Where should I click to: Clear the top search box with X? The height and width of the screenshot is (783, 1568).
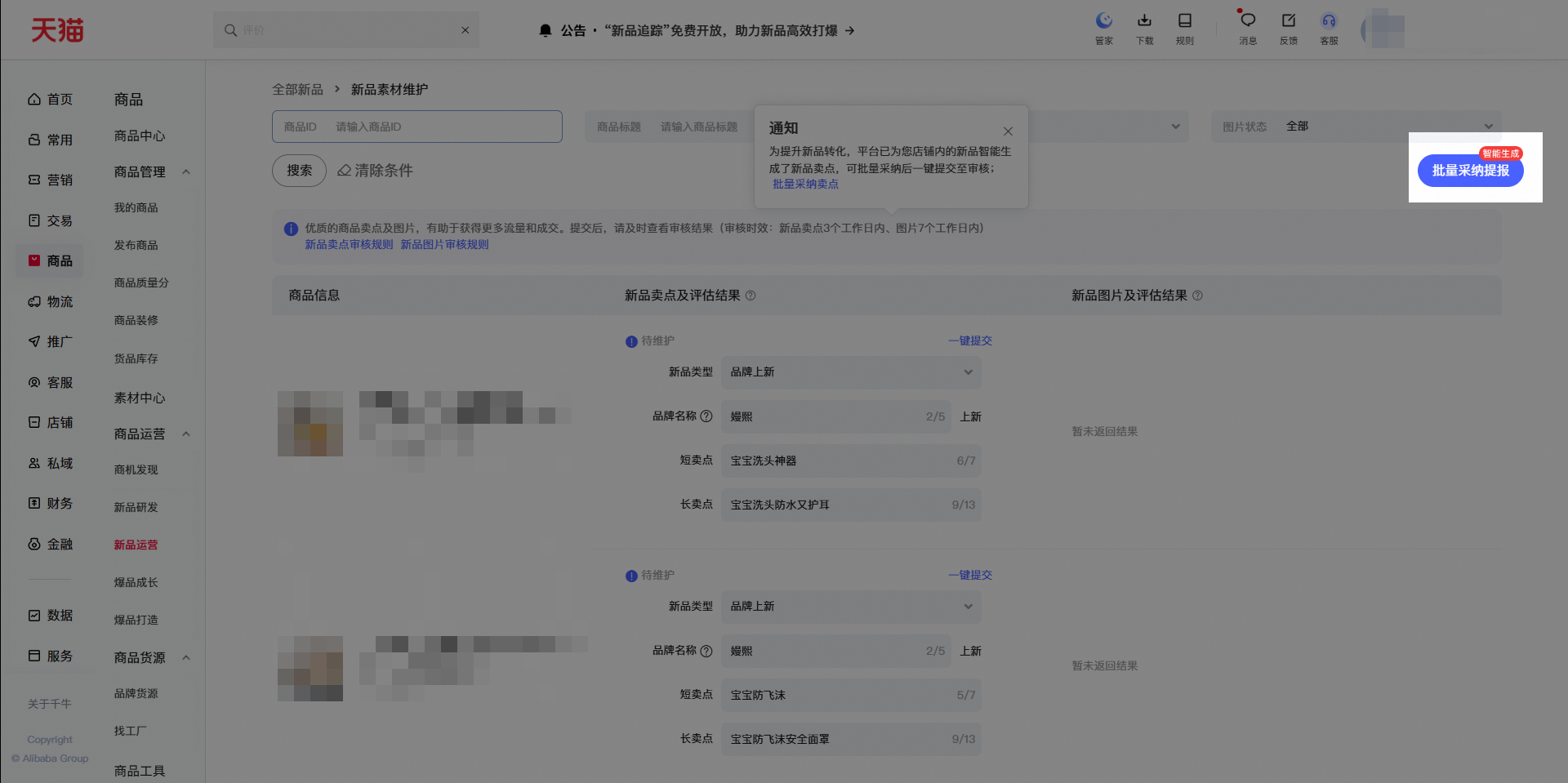coord(465,30)
